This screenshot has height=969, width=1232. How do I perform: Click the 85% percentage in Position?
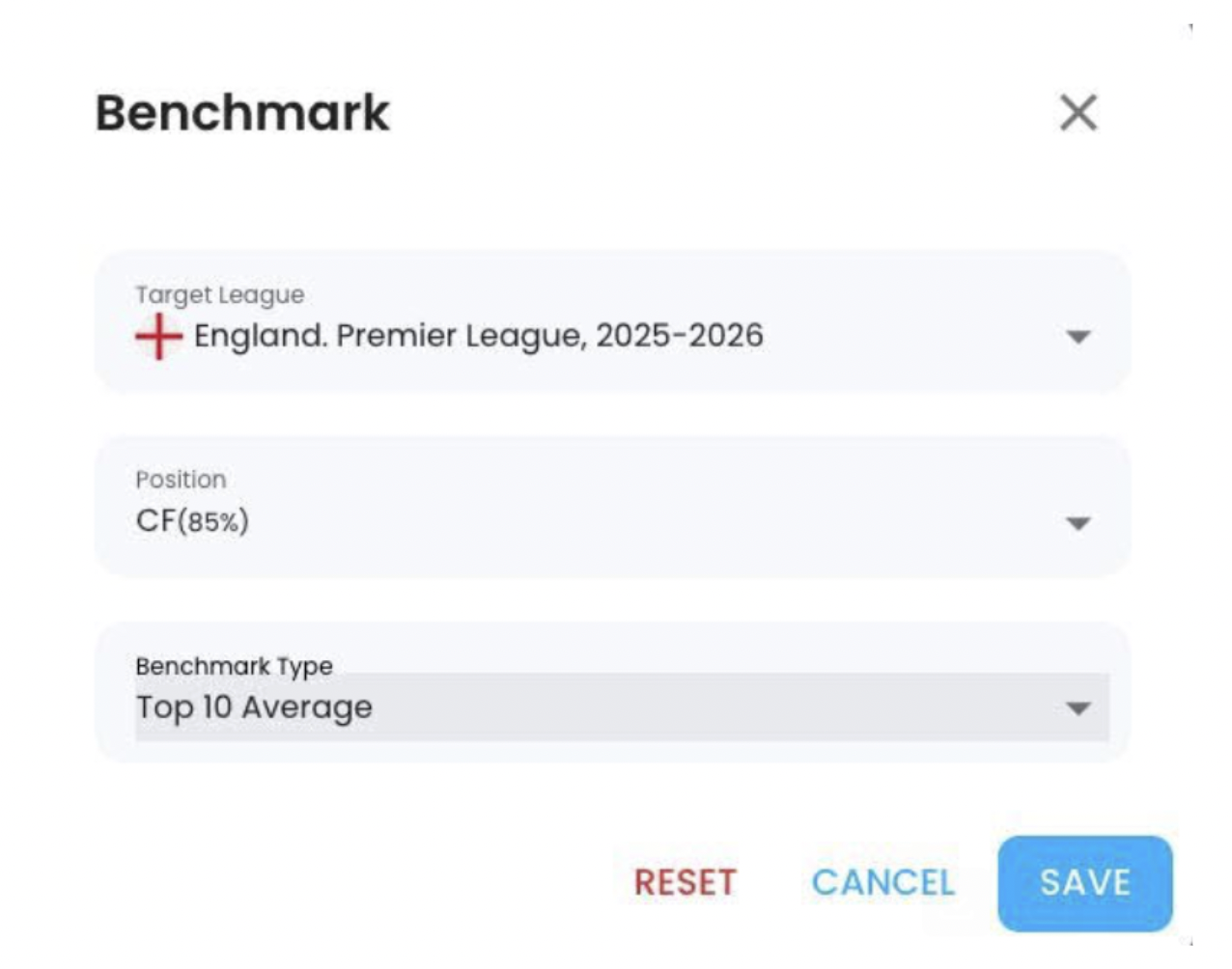pyautogui.click(x=213, y=522)
